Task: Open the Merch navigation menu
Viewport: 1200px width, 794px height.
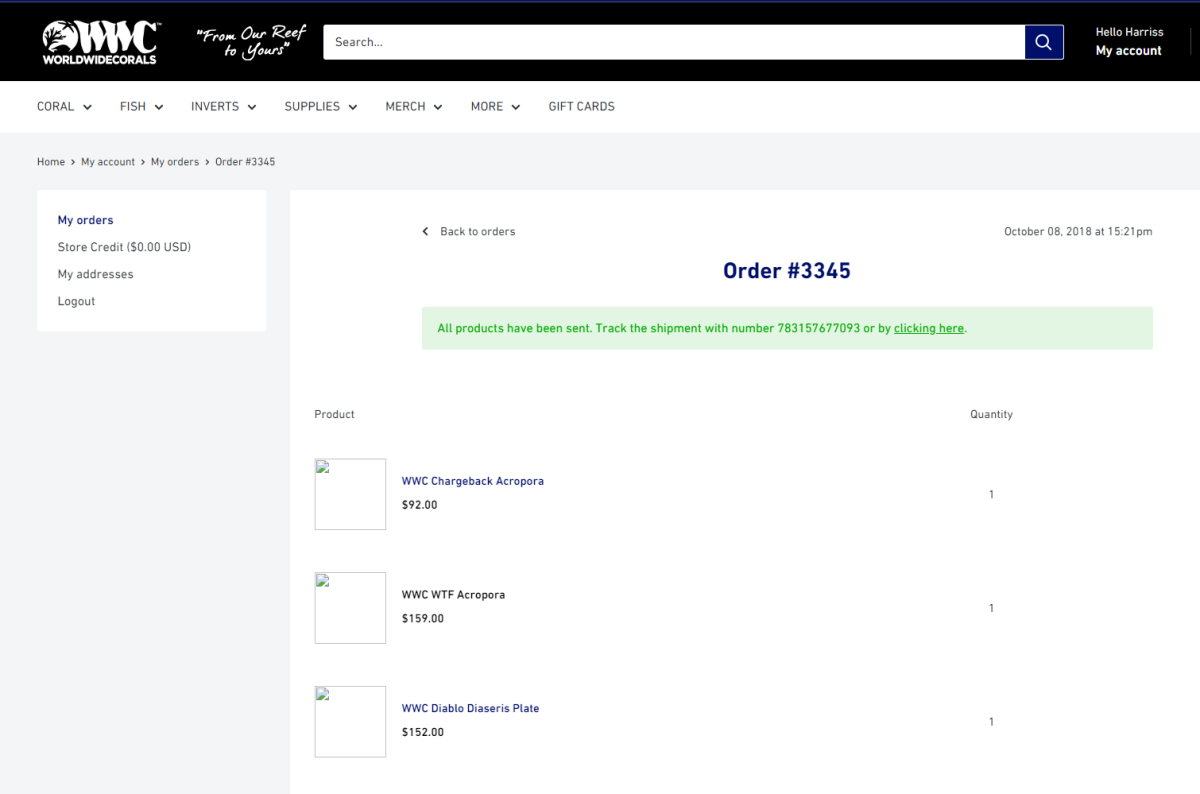Action: point(413,106)
